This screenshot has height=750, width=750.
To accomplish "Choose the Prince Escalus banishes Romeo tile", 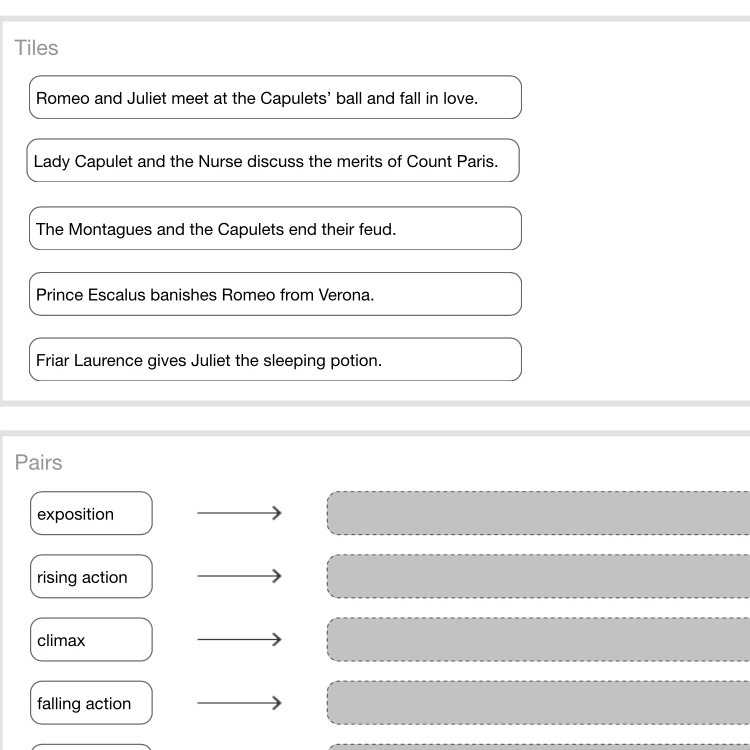I will tap(275, 295).
